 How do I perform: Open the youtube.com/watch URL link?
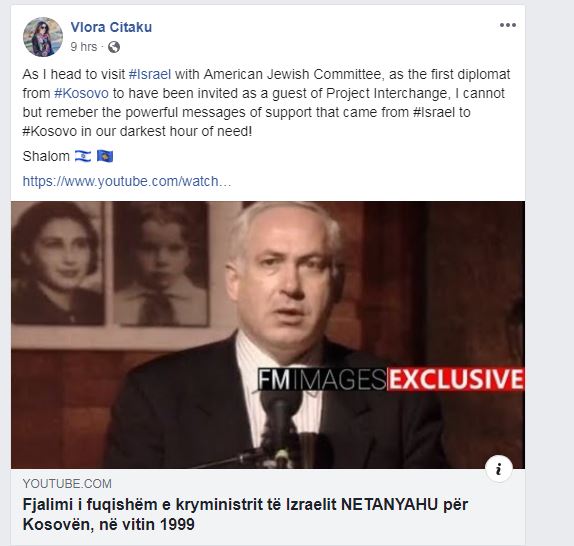coord(127,181)
